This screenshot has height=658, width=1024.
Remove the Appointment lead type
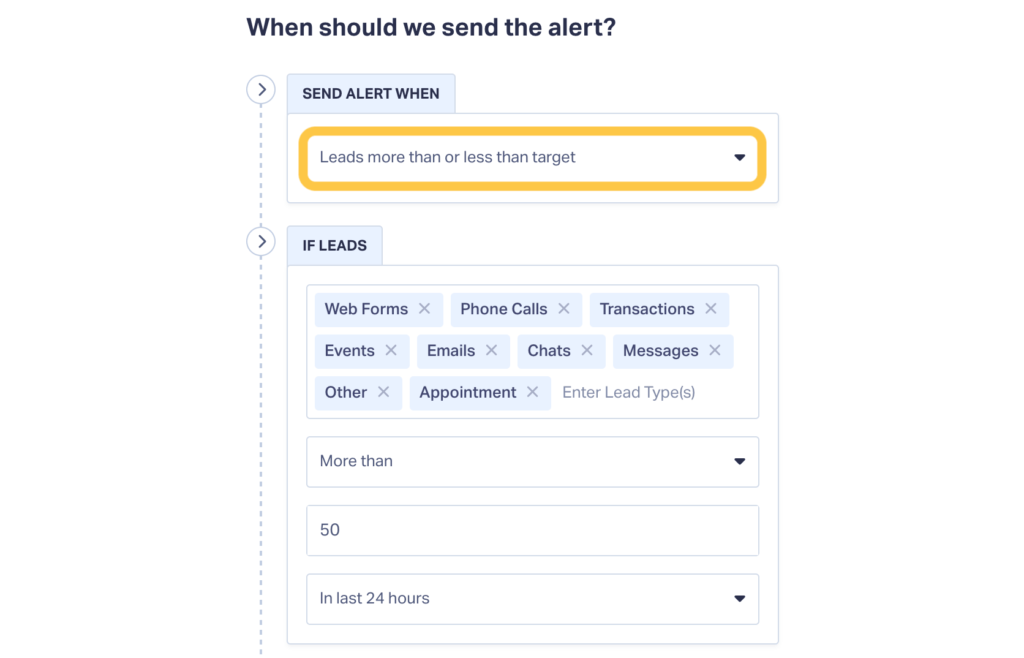pyautogui.click(x=532, y=393)
